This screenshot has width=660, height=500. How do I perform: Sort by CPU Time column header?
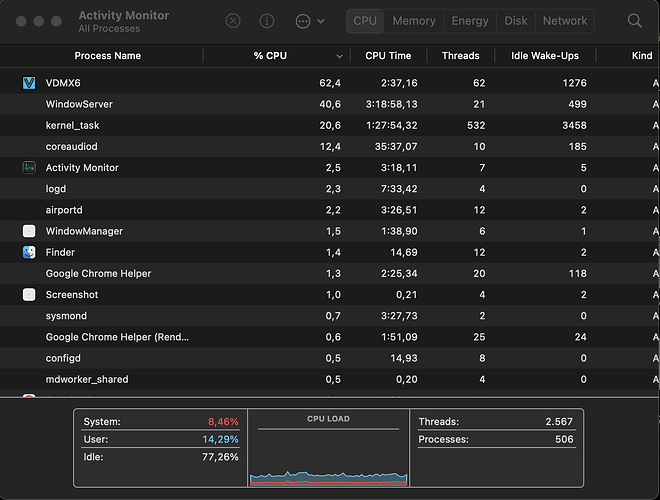pos(388,56)
